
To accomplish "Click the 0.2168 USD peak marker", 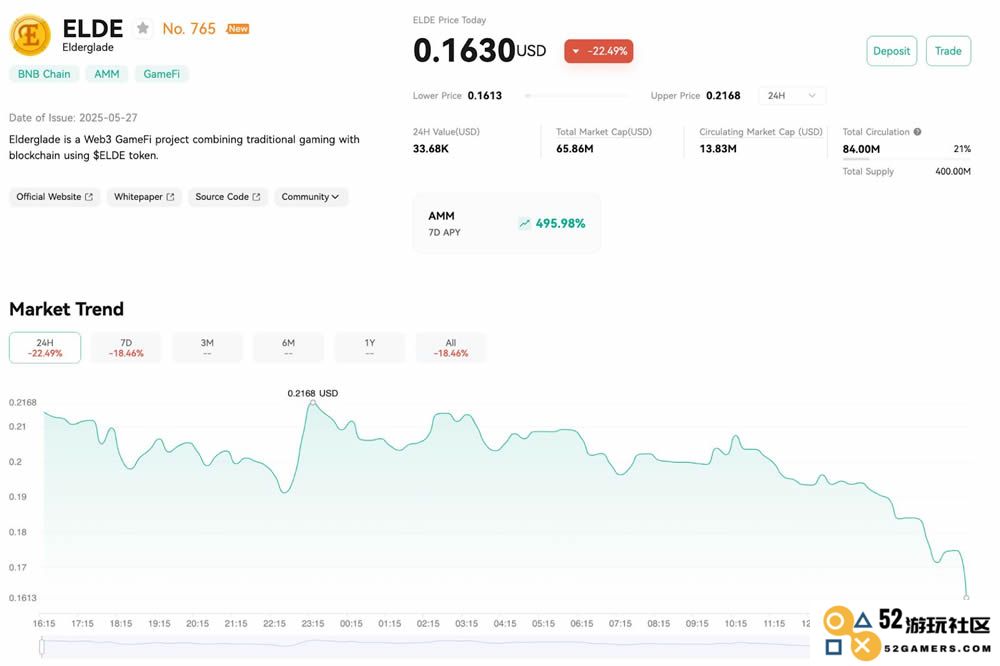I will point(312,403).
